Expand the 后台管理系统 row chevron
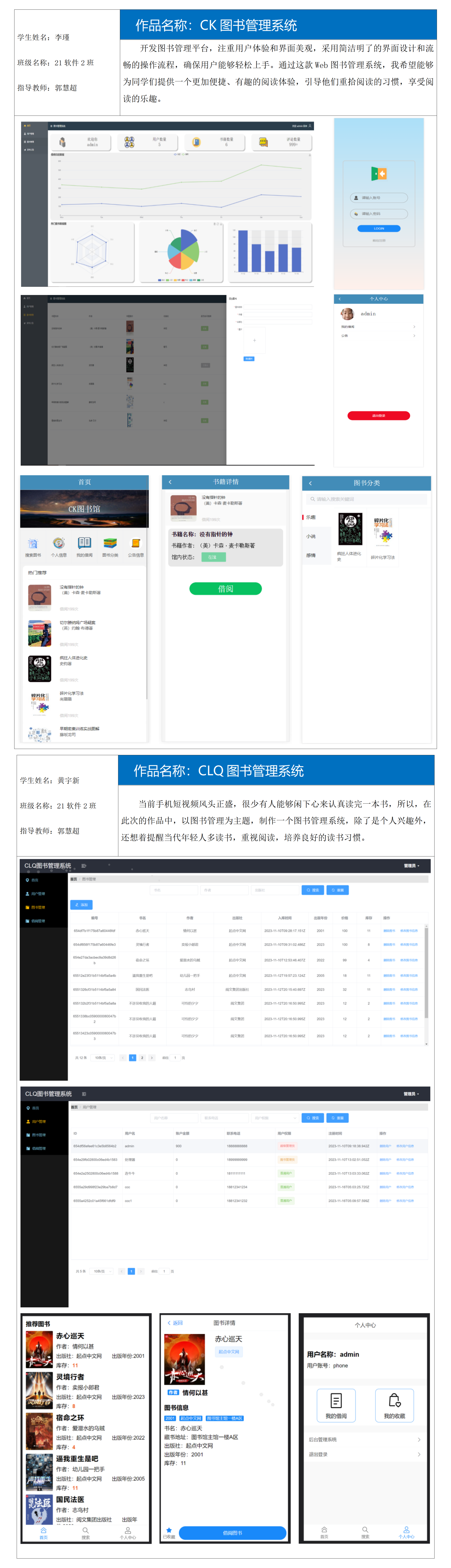 coord(419,1440)
